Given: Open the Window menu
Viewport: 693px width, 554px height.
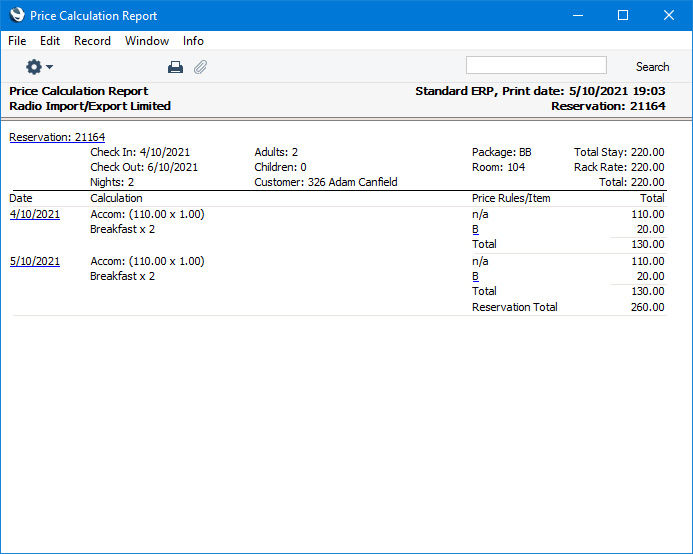Looking at the screenshot, I should 147,41.
